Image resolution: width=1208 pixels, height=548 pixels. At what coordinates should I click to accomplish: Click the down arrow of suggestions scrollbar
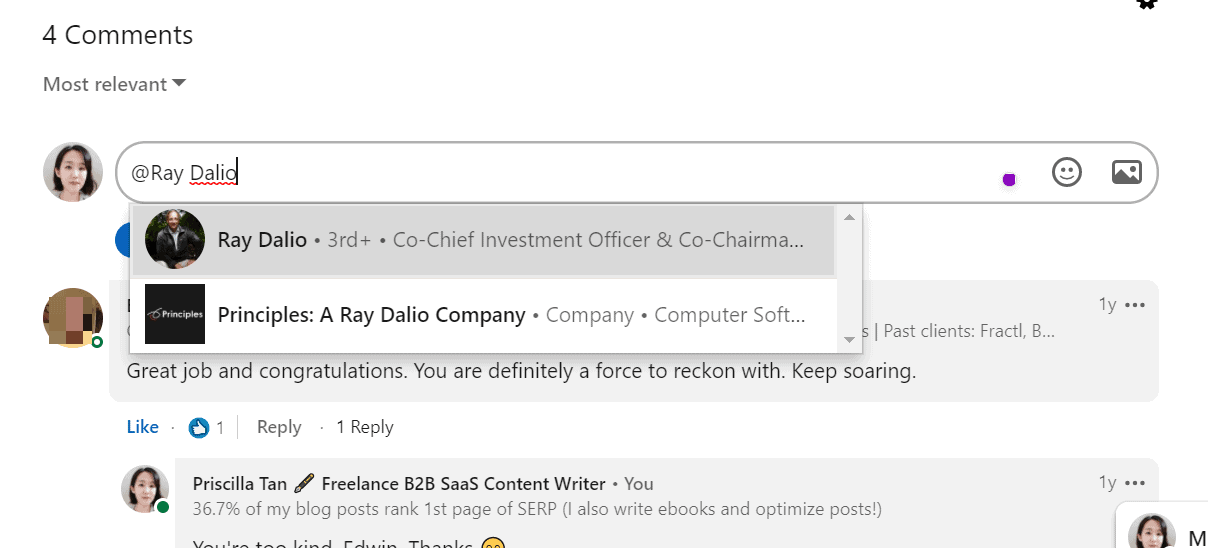click(x=849, y=340)
